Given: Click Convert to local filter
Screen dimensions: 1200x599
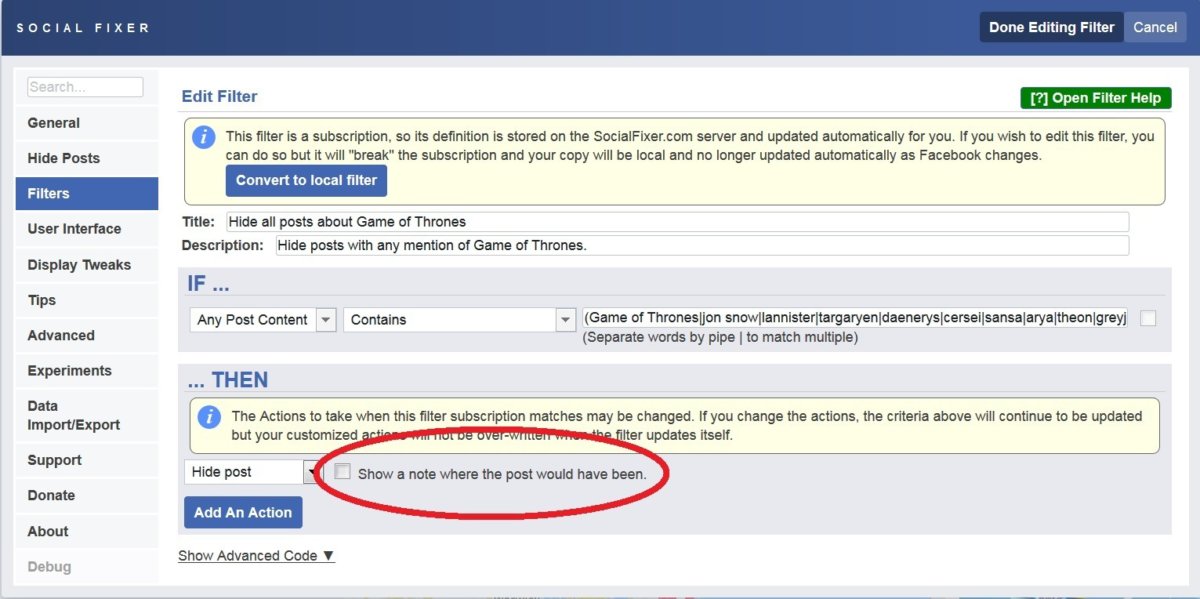Looking at the screenshot, I should (306, 180).
